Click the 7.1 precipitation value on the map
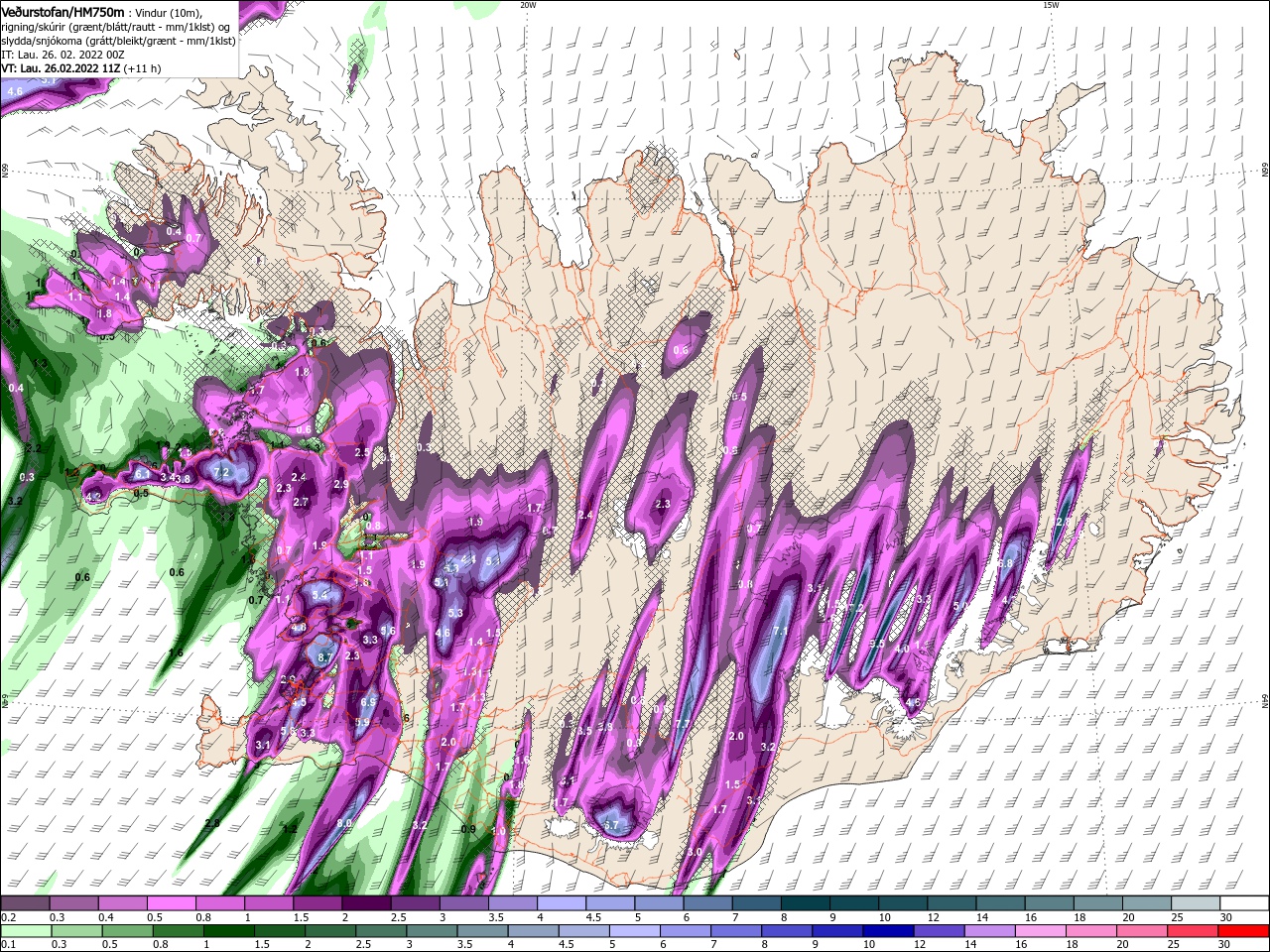The width and height of the screenshot is (1270, 952). pyautogui.click(x=780, y=631)
